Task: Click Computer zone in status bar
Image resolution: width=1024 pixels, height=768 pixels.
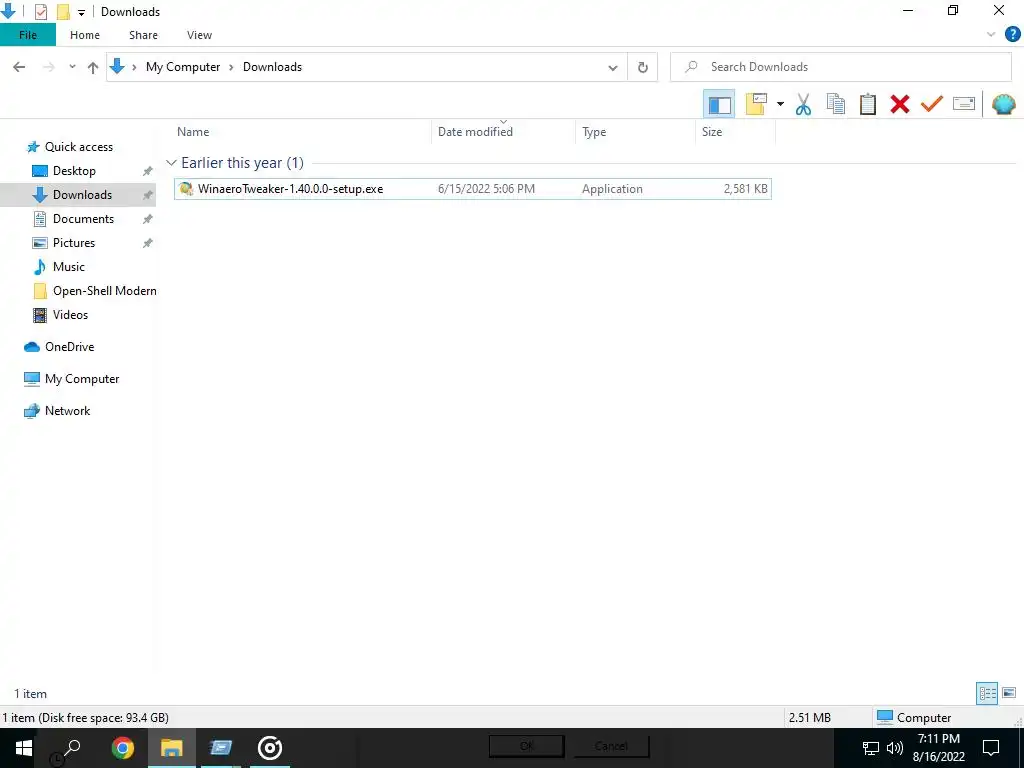Action: [914, 717]
